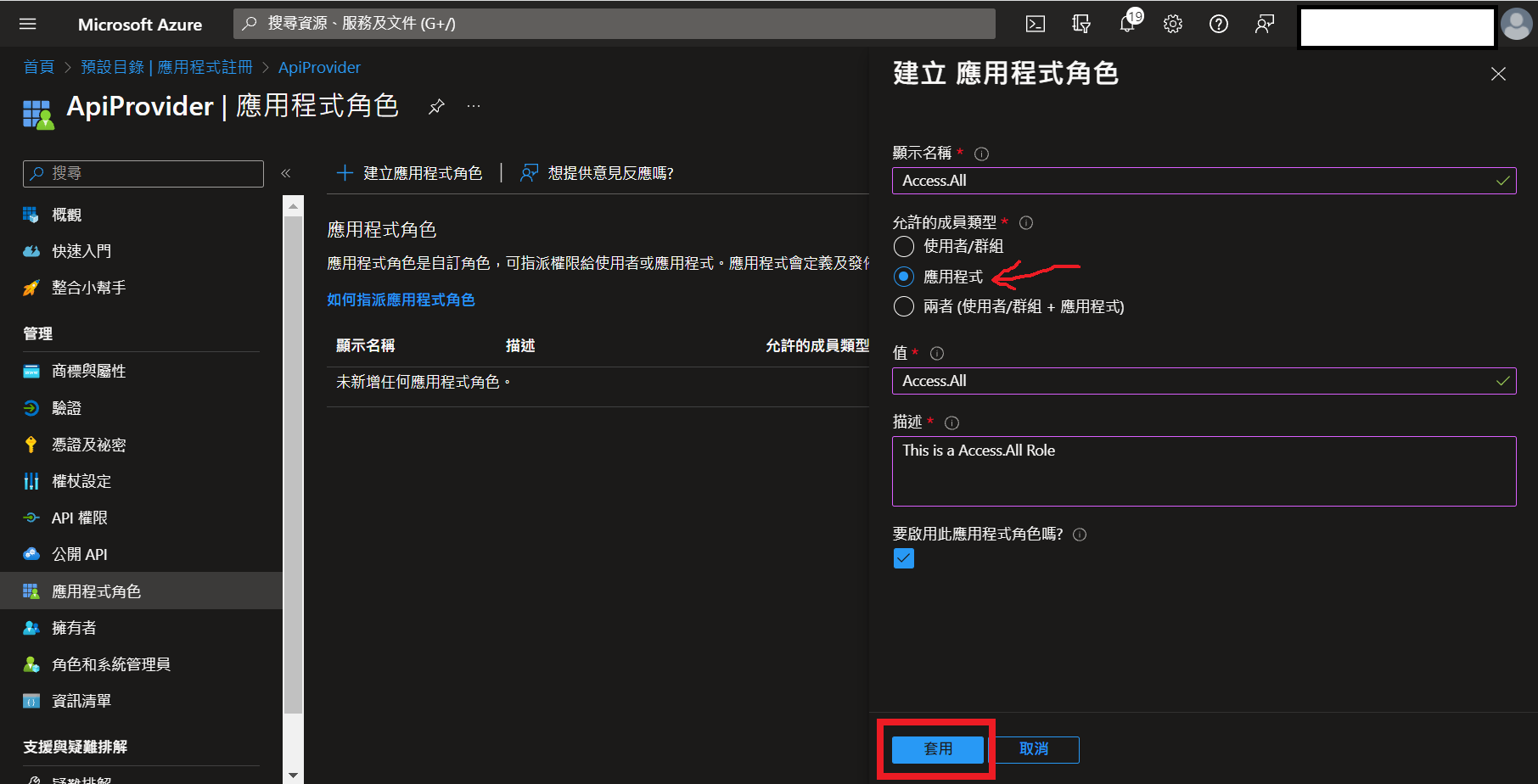Image resolution: width=1538 pixels, height=784 pixels.
Task: Click the left menu scrollbar up arrow
Action: click(293, 205)
